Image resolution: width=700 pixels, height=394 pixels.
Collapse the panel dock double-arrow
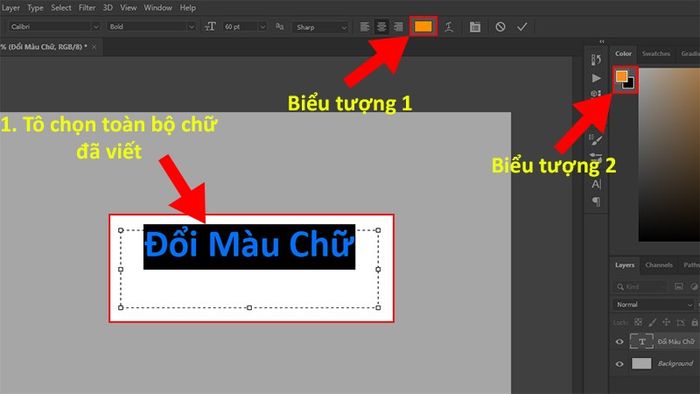tap(602, 41)
